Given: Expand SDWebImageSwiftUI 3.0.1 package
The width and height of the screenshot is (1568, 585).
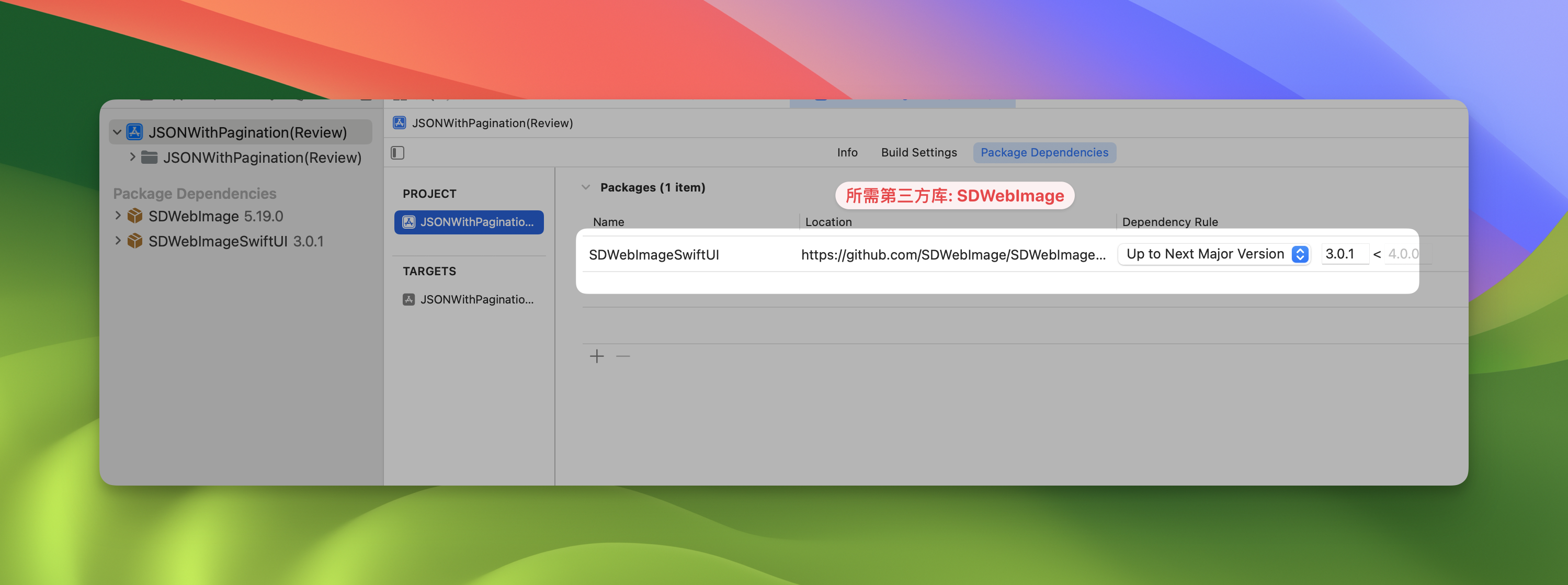Looking at the screenshot, I should point(118,241).
